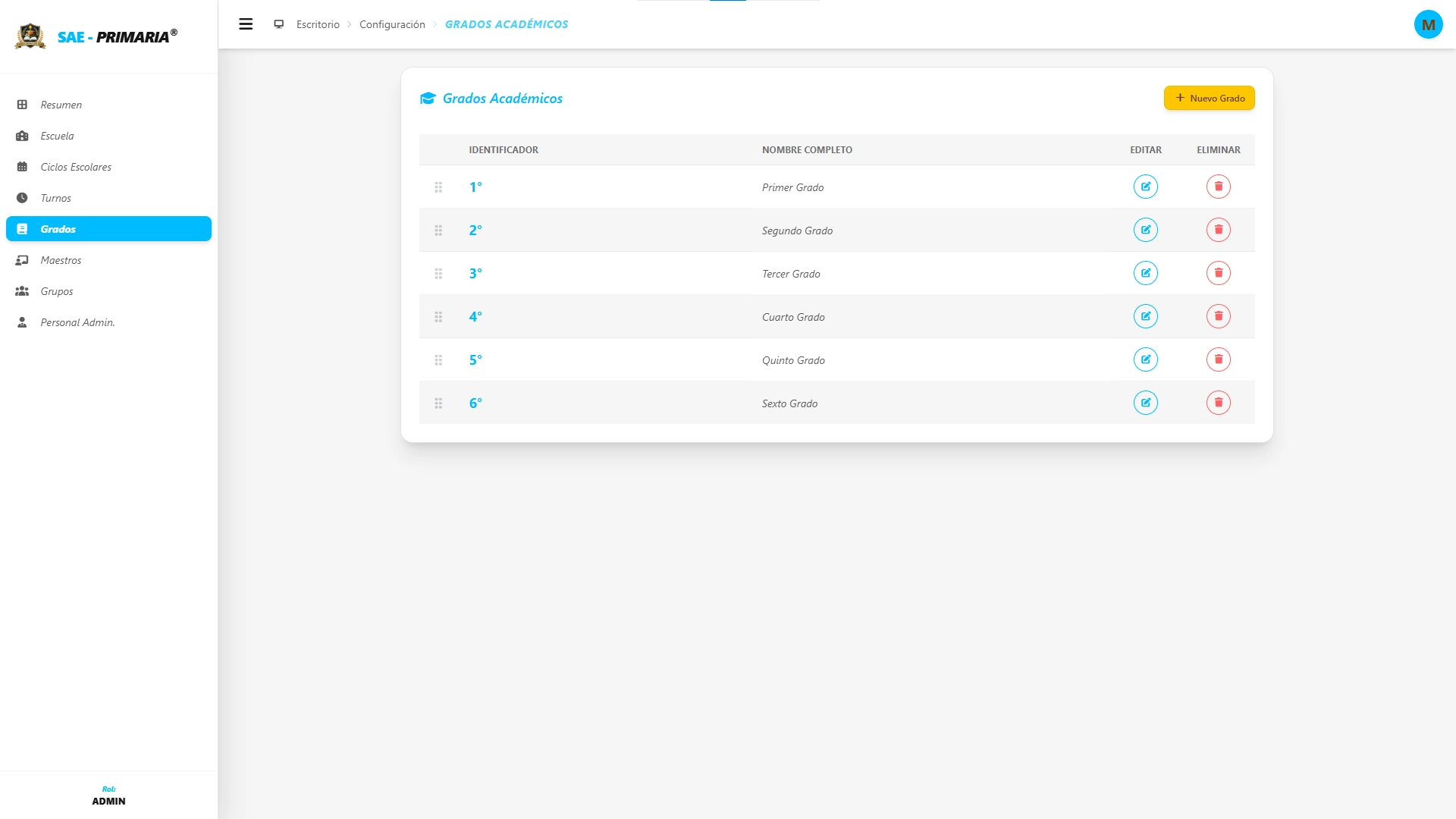Navigate to Configuración in the breadcrumb
Viewport: 1456px width, 819px height.
click(x=392, y=24)
